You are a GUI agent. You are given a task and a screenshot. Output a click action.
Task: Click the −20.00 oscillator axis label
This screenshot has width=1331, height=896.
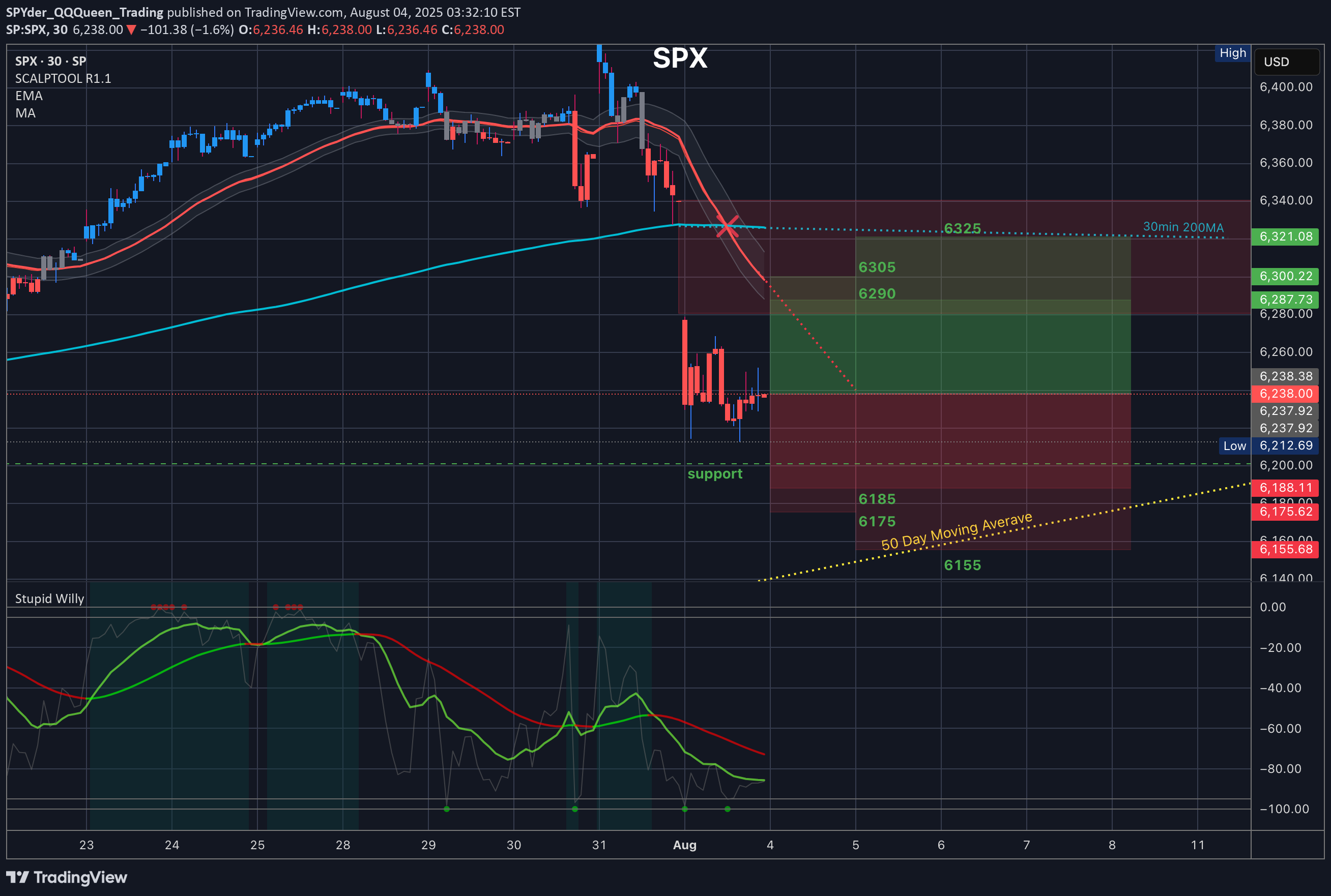1280,647
